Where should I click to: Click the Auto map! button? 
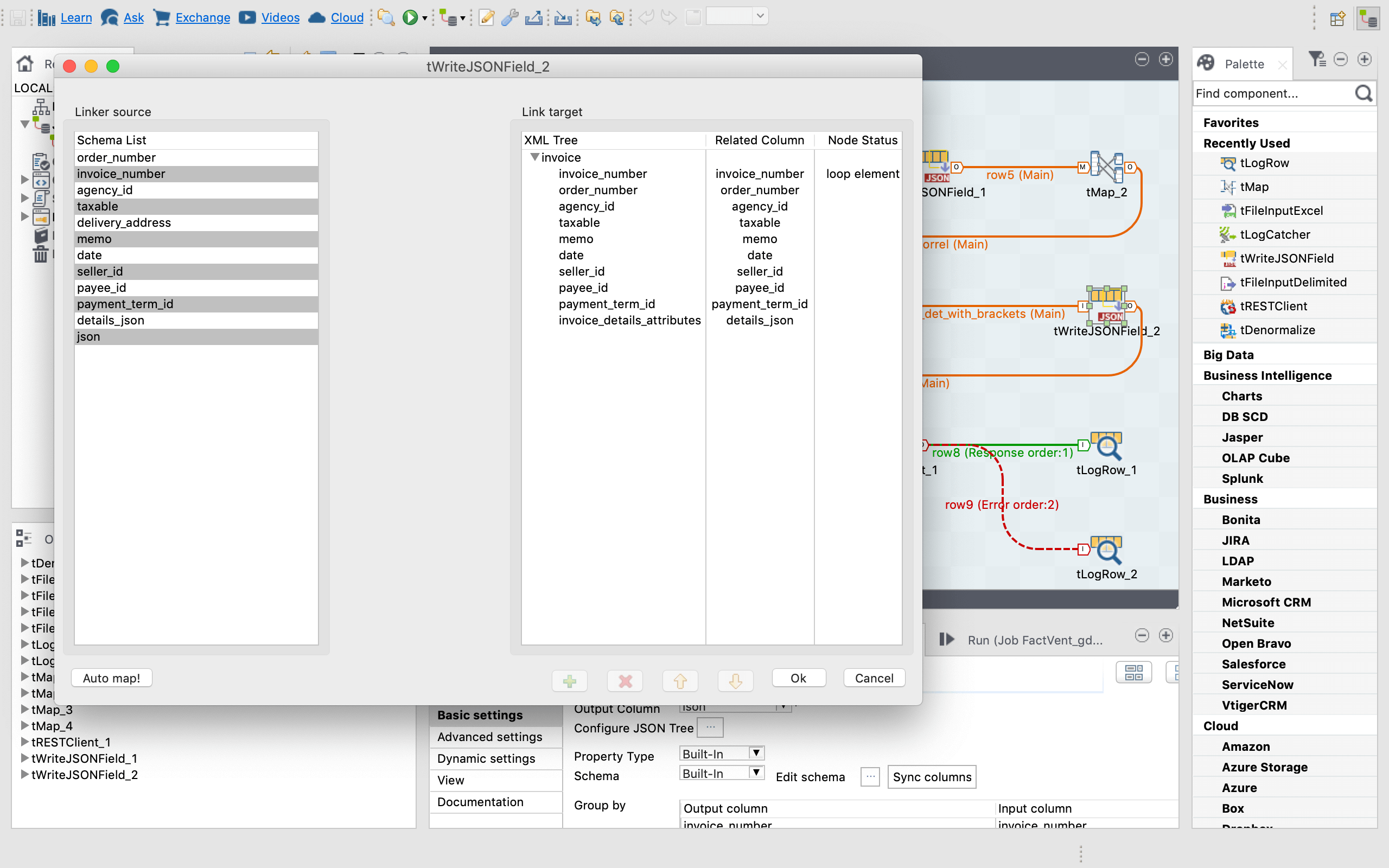pyautogui.click(x=111, y=678)
